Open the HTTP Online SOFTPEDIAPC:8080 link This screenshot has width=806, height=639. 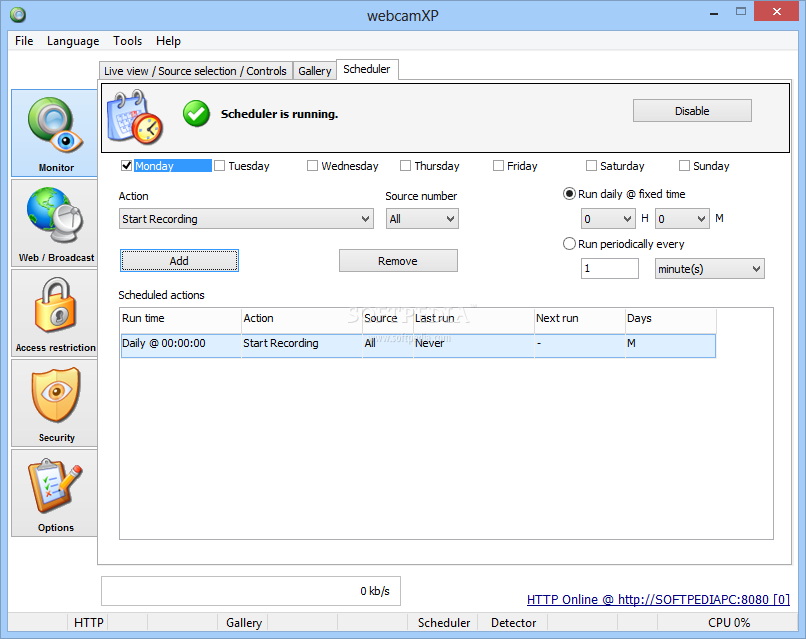pyautogui.click(x=658, y=599)
